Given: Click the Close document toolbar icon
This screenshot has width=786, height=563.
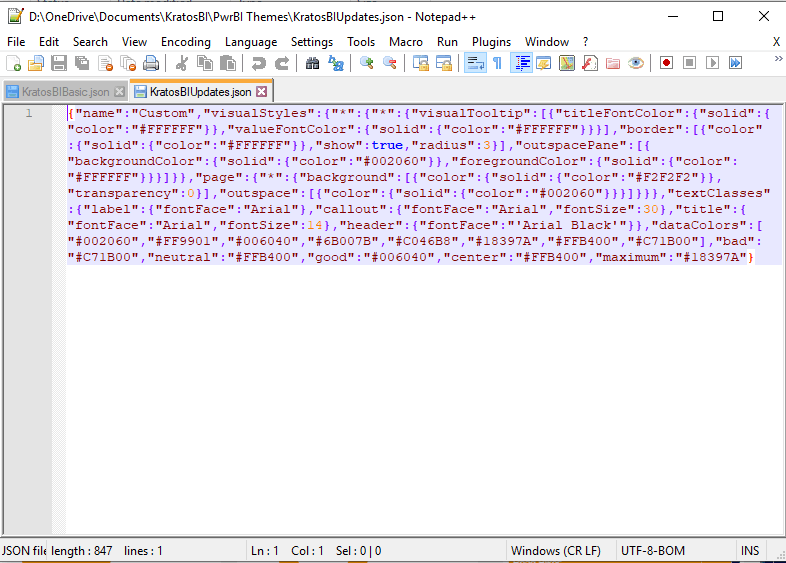Looking at the screenshot, I should coord(105,63).
